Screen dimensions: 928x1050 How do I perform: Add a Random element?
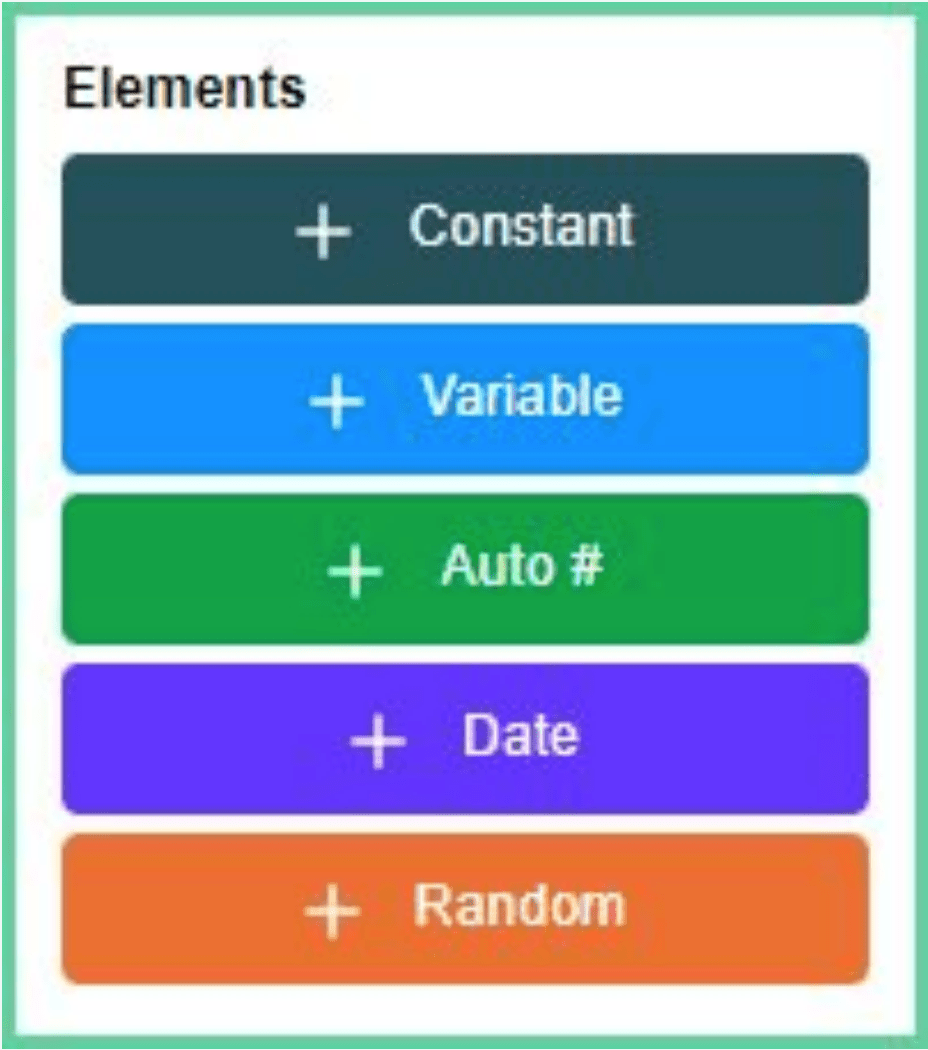(x=464, y=905)
